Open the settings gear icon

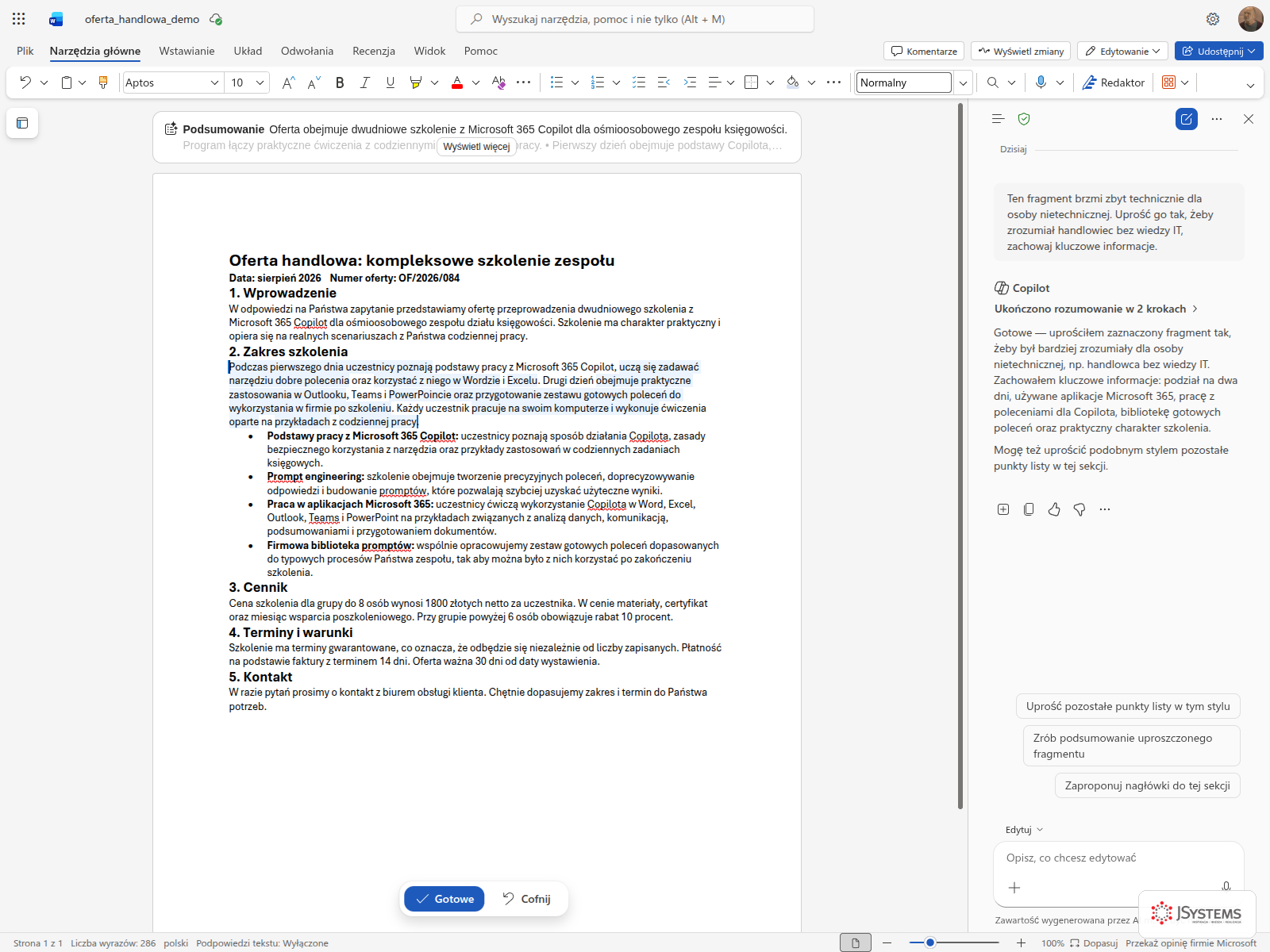1213,19
